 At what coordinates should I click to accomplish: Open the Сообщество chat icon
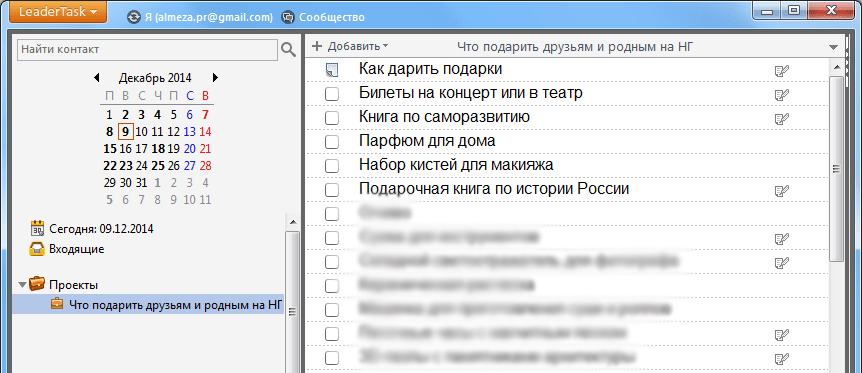[289, 17]
